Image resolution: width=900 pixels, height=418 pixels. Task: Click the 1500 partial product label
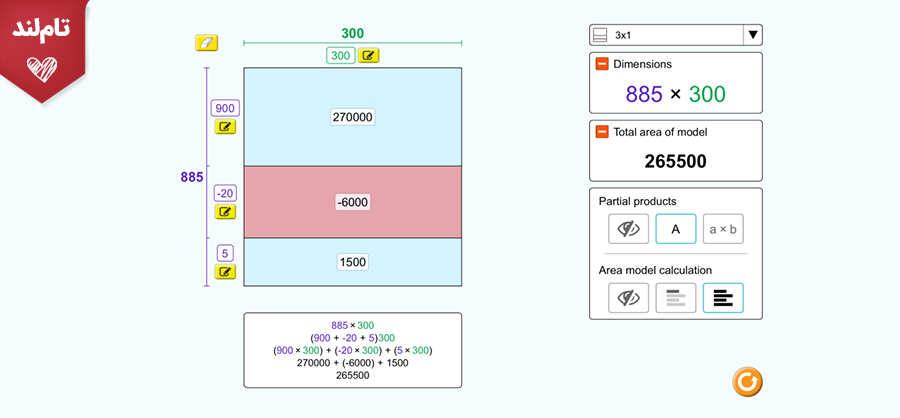click(352, 262)
